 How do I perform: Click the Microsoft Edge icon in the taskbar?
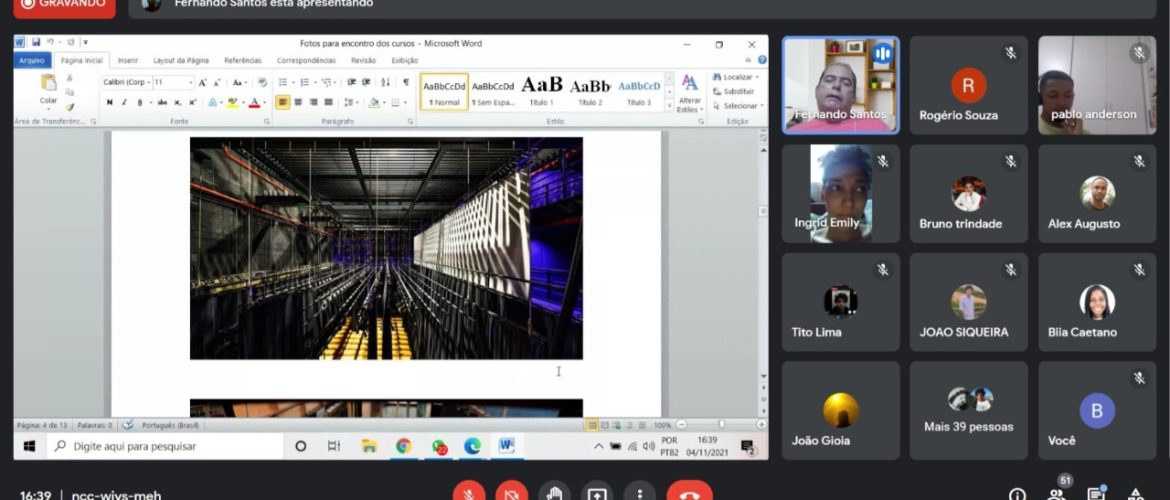472,446
